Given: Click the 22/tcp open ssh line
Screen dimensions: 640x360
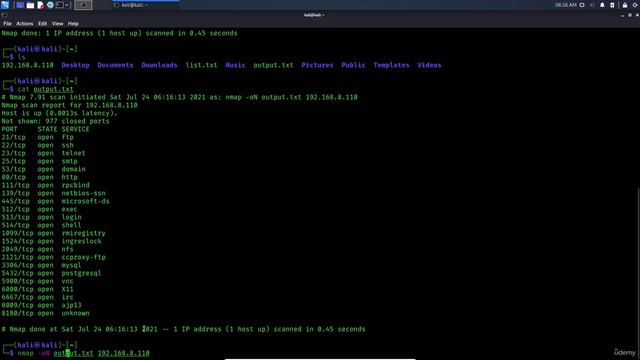Looking at the screenshot, I should pos(38,145).
